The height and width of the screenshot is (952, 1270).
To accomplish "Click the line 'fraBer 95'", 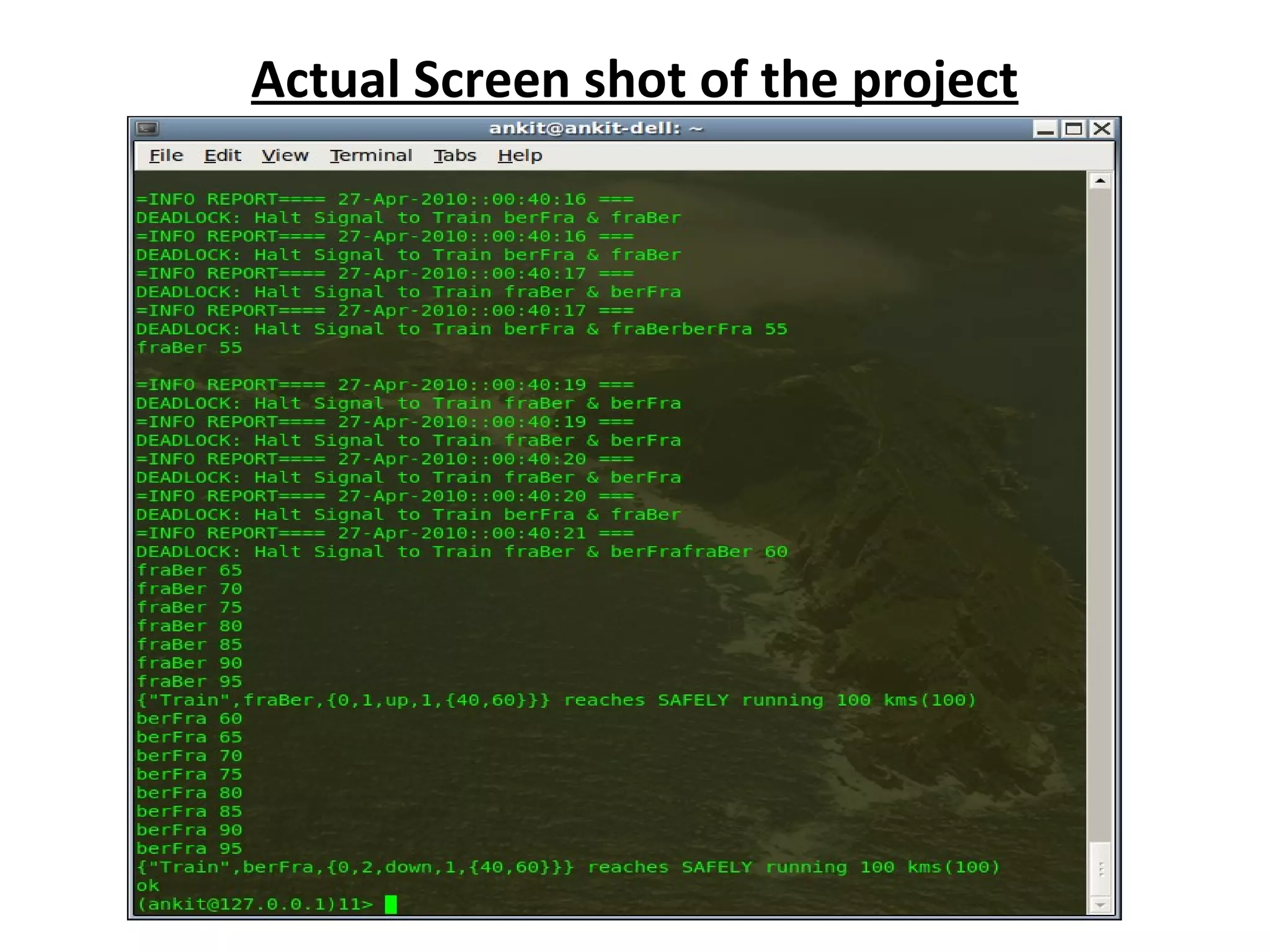I will tap(189, 682).
